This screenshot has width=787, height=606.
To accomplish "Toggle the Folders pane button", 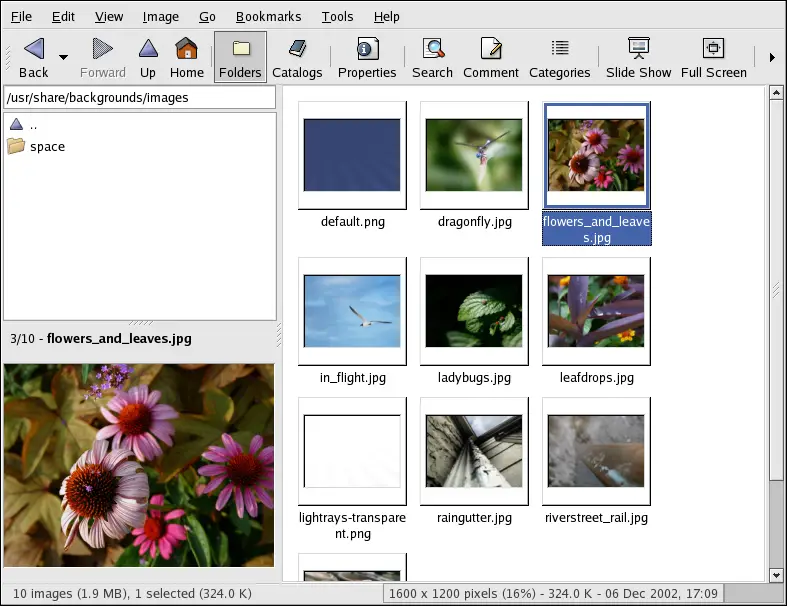I will pyautogui.click(x=240, y=57).
